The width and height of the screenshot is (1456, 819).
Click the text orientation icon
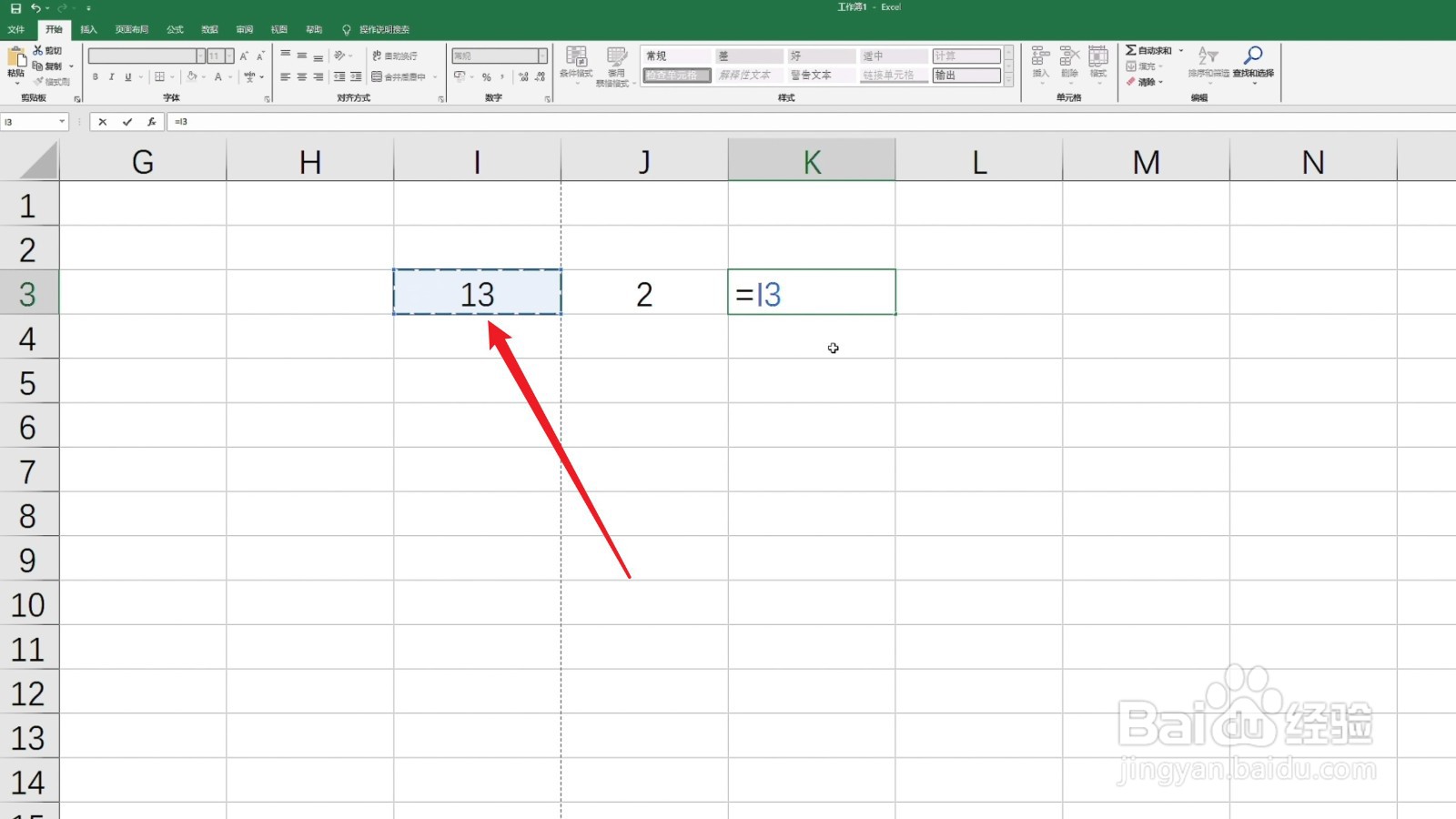click(339, 56)
